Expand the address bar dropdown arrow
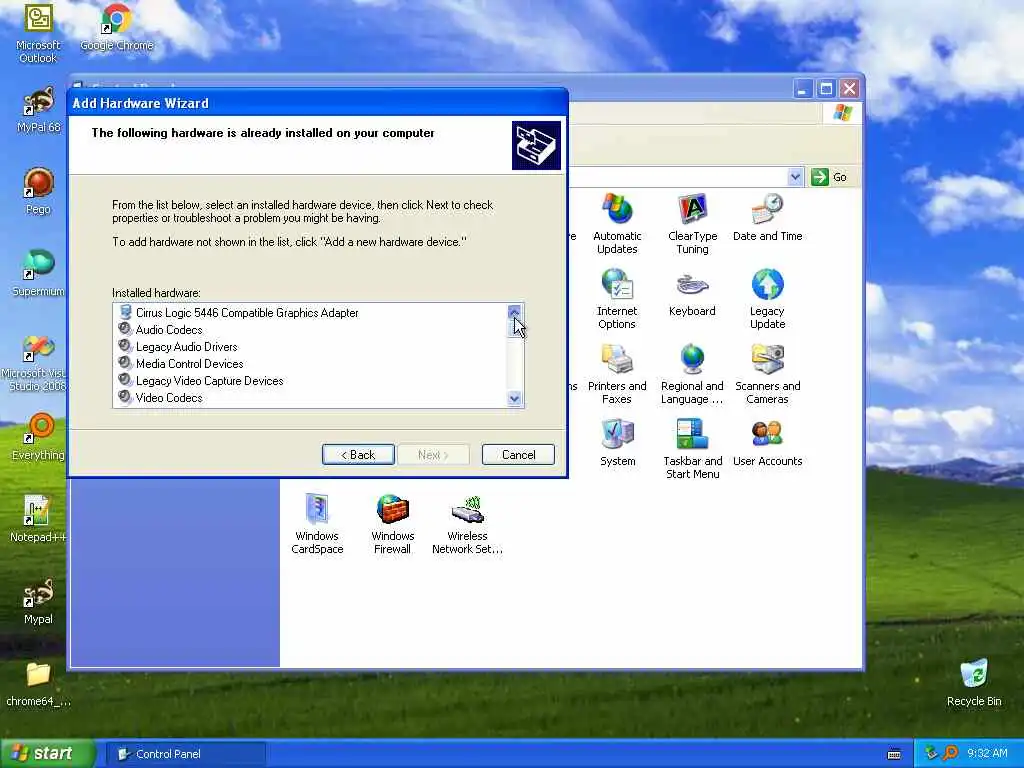This screenshot has height=768, width=1024. tap(795, 177)
